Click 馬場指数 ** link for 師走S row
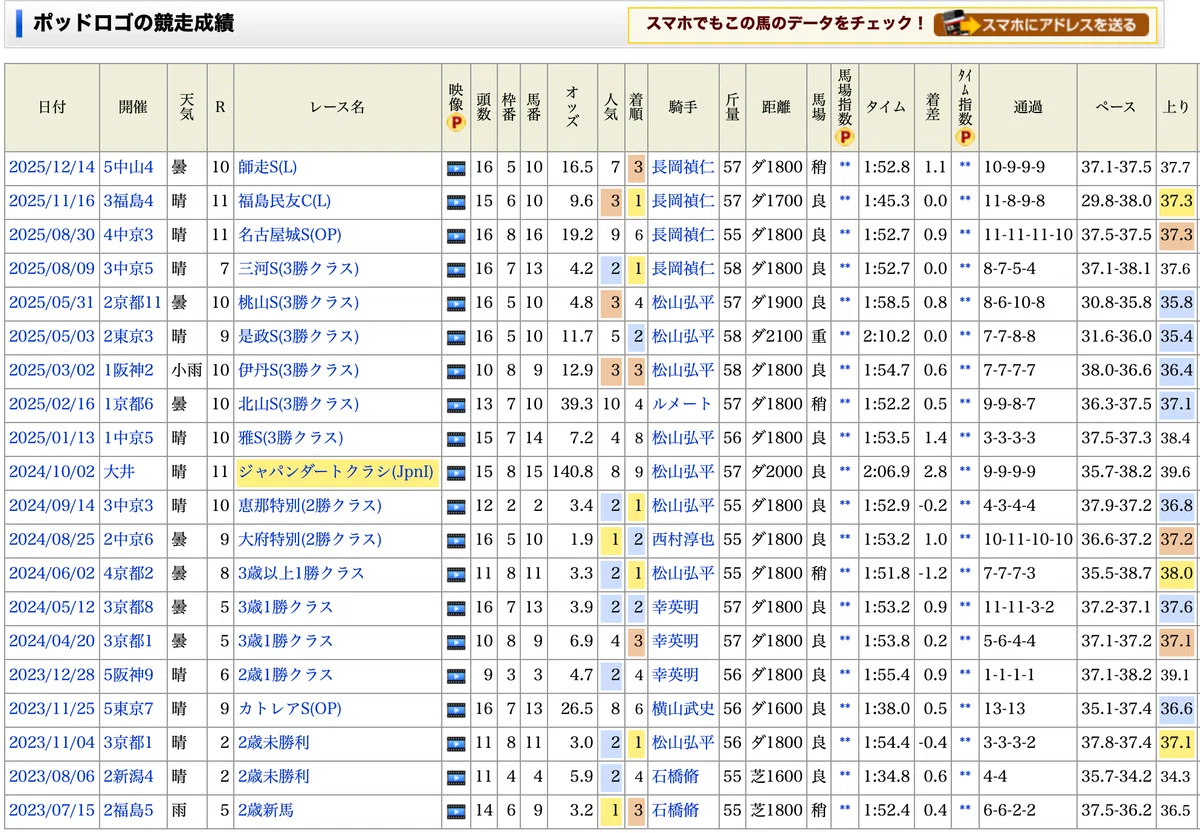 (x=845, y=168)
